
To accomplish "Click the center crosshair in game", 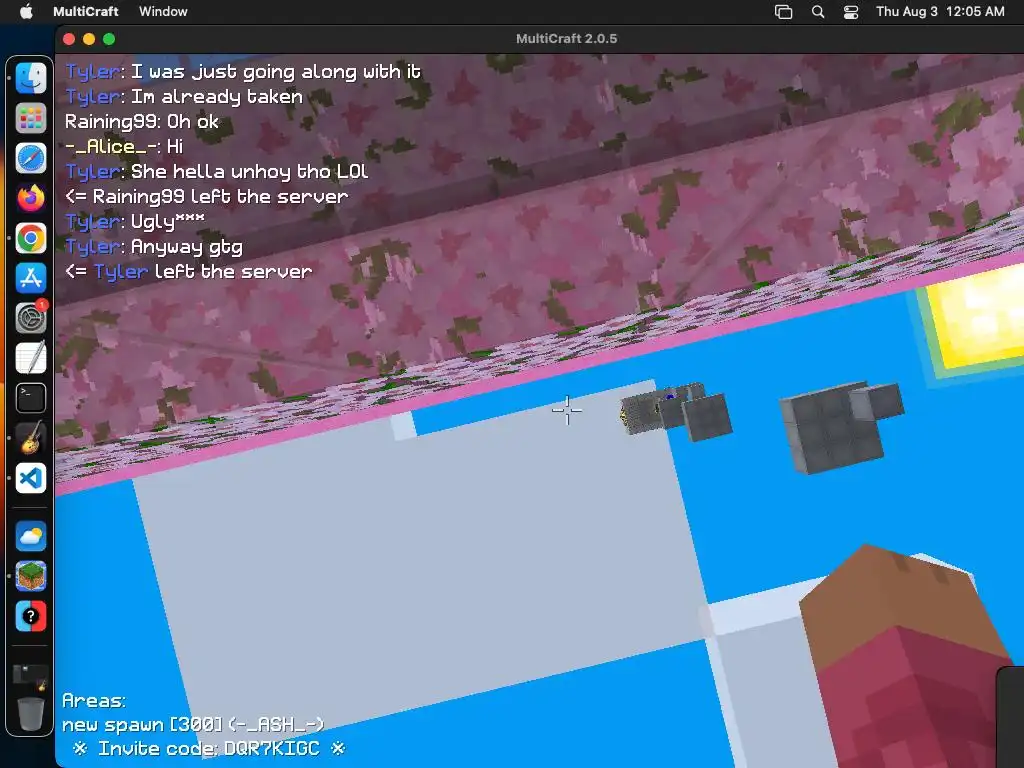I will 567,410.
